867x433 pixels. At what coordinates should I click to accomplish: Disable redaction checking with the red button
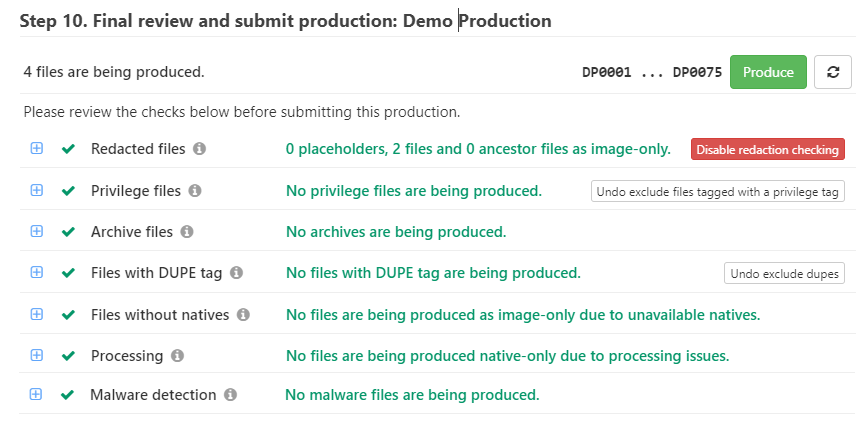click(x=767, y=150)
